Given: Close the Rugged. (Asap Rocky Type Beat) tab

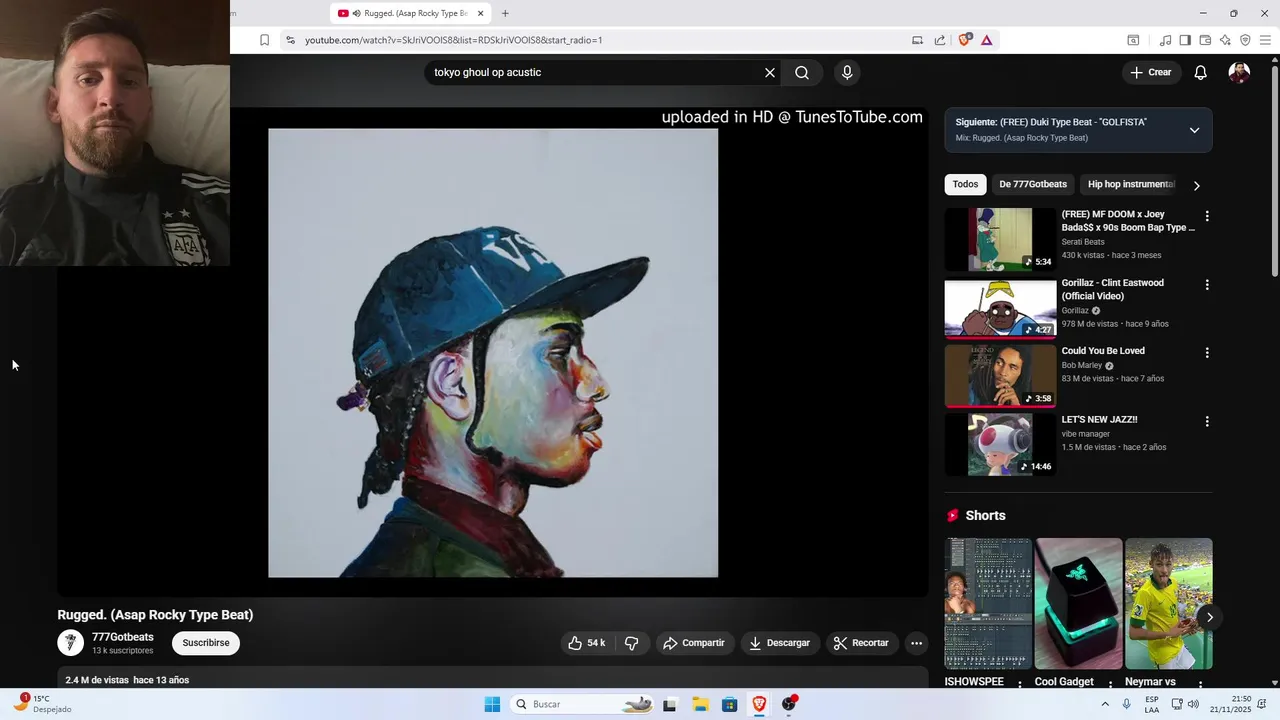Looking at the screenshot, I should pos(480,13).
